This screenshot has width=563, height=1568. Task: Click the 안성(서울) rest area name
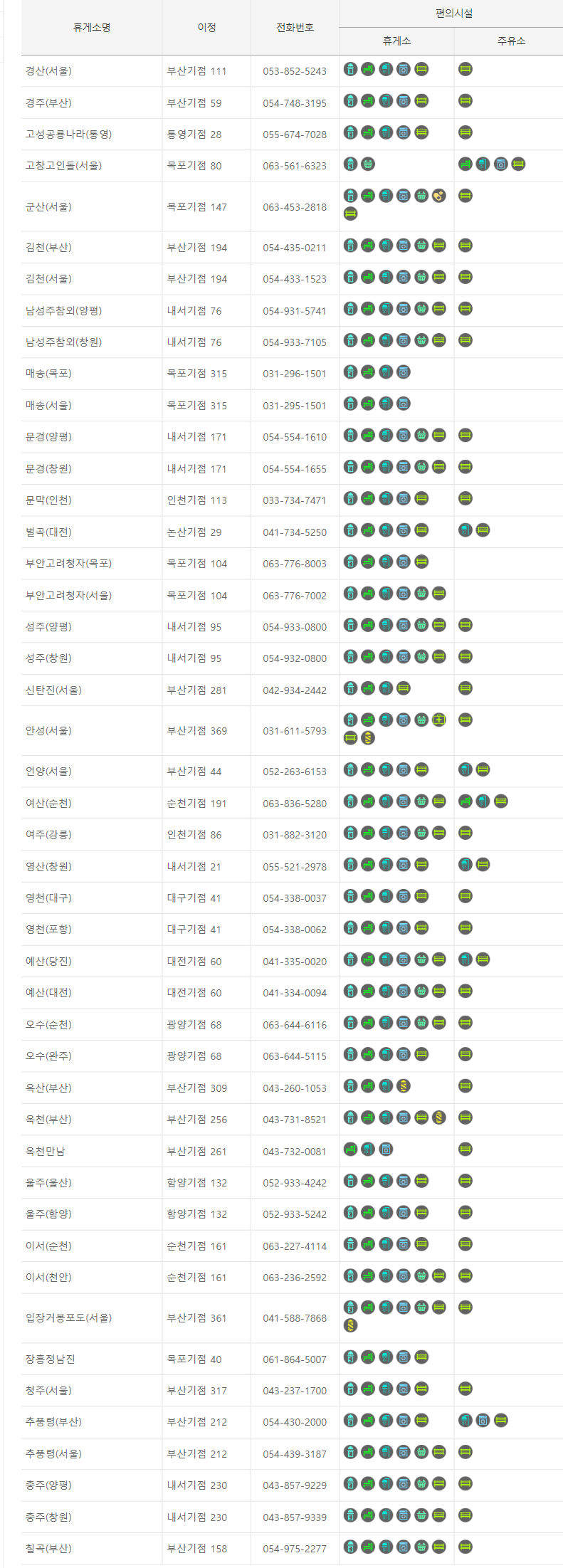(x=48, y=731)
